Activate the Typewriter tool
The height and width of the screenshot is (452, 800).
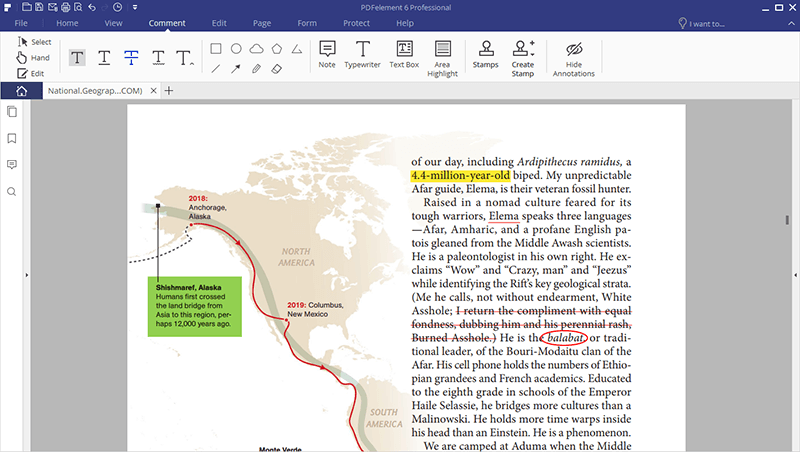coord(362,54)
